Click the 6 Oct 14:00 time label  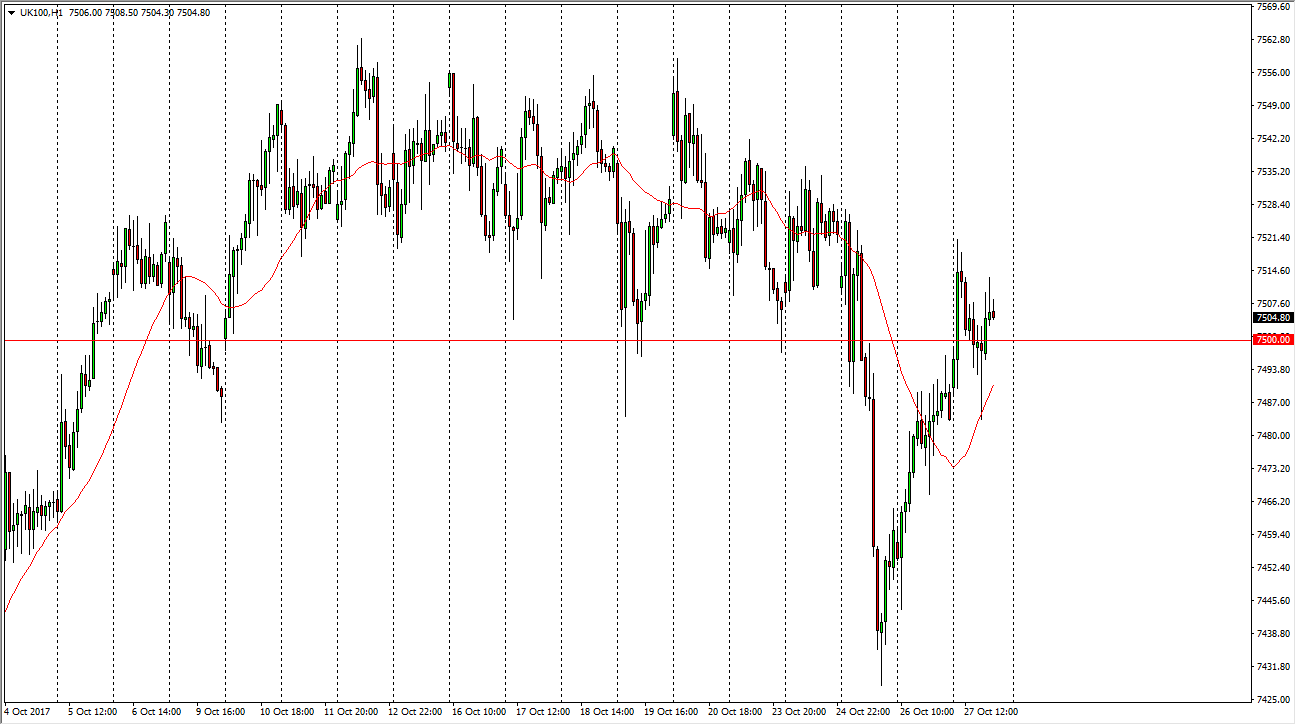tap(156, 712)
